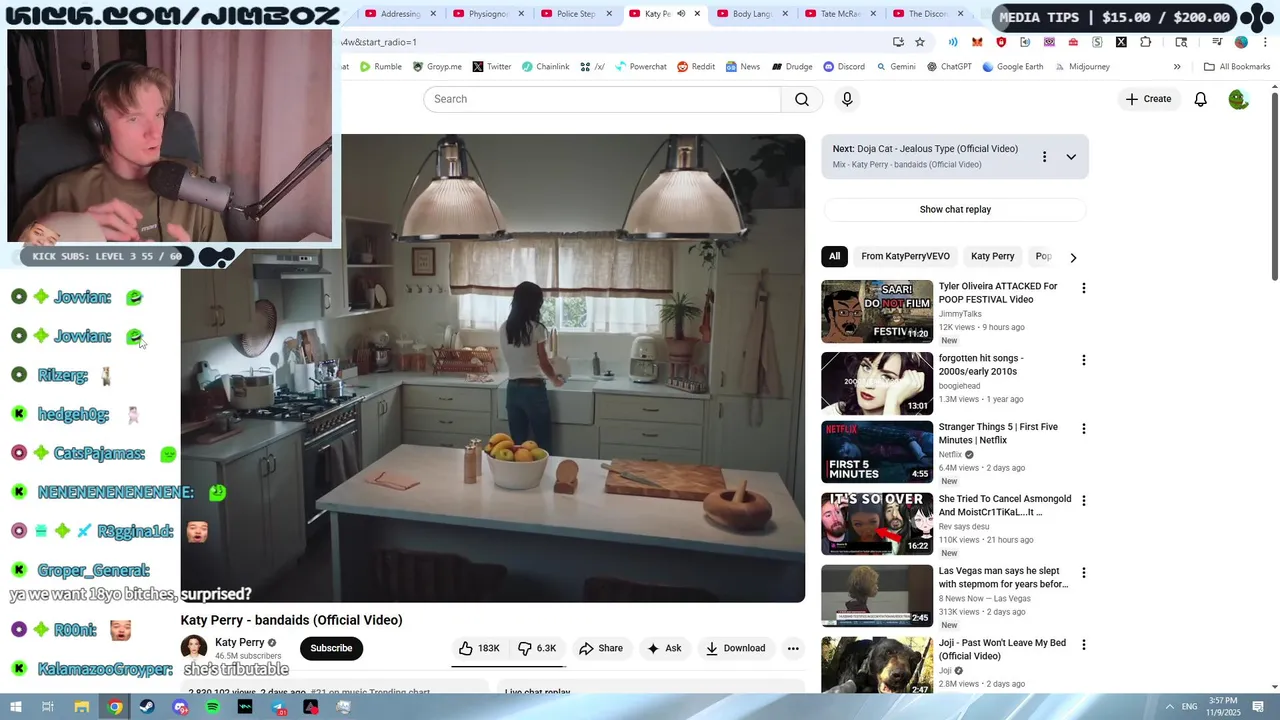Open the Chrome extensions puzzle icon
The width and height of the screenshot is (1280, 720).
[x=1145, y=42]
